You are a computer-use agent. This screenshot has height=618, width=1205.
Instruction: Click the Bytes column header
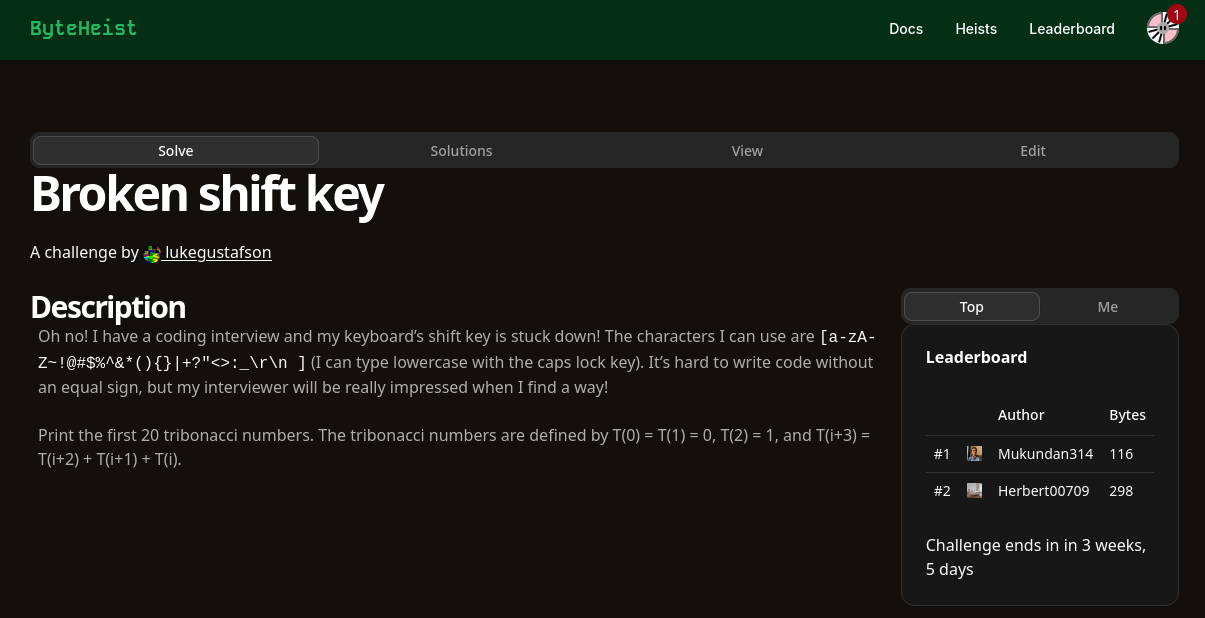click(x=1127, y=414)
